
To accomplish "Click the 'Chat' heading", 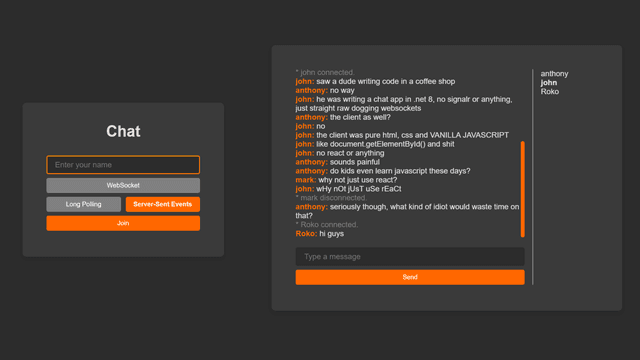I will [123, 131].
